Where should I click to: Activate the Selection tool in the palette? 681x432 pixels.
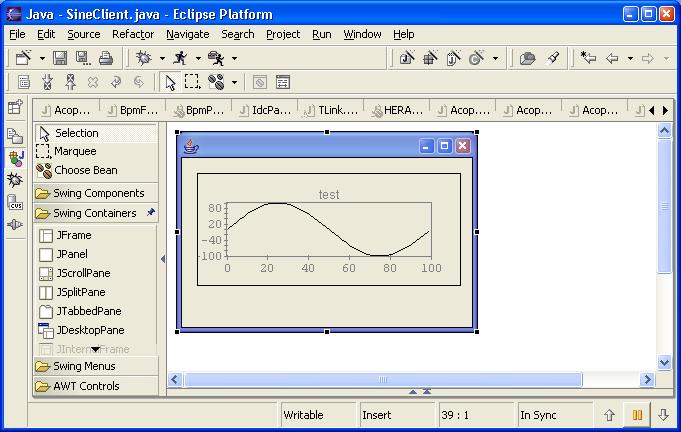(76, 133)
